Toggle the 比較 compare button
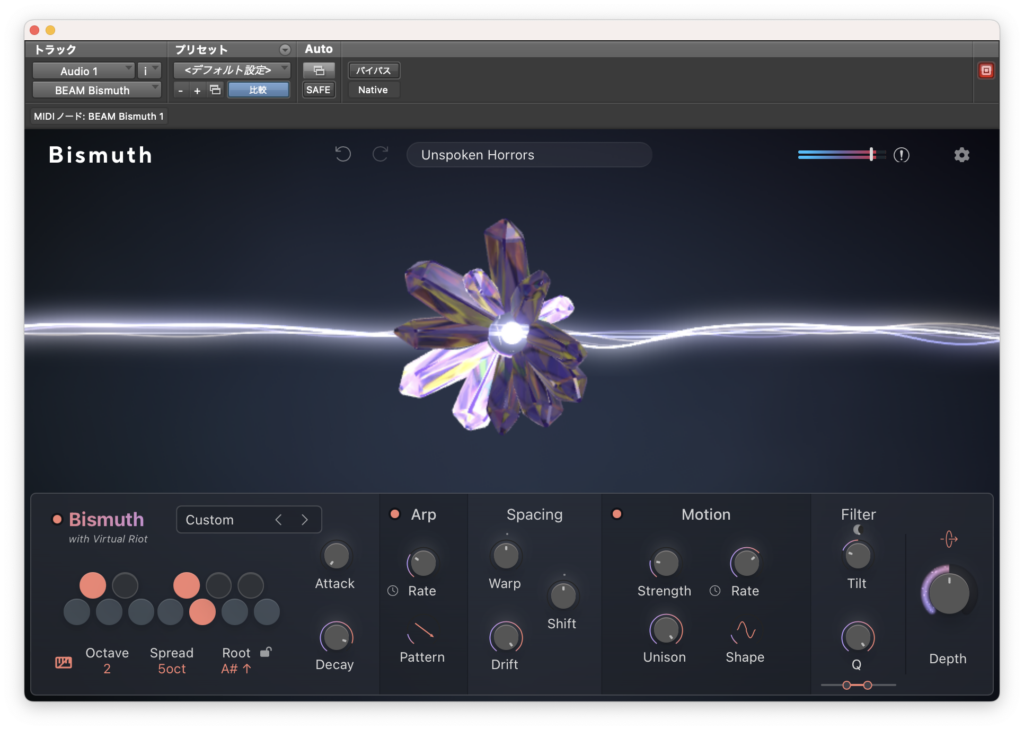The image size is (1024, 730). point(258,89)
